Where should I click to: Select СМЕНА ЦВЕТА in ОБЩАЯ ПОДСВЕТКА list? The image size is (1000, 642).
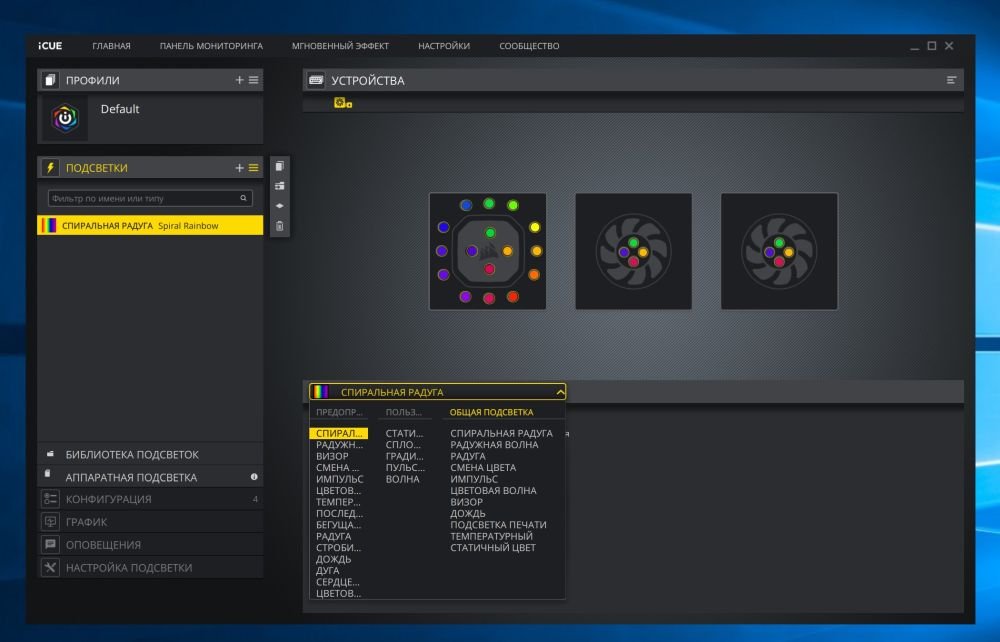click(483, 468)
